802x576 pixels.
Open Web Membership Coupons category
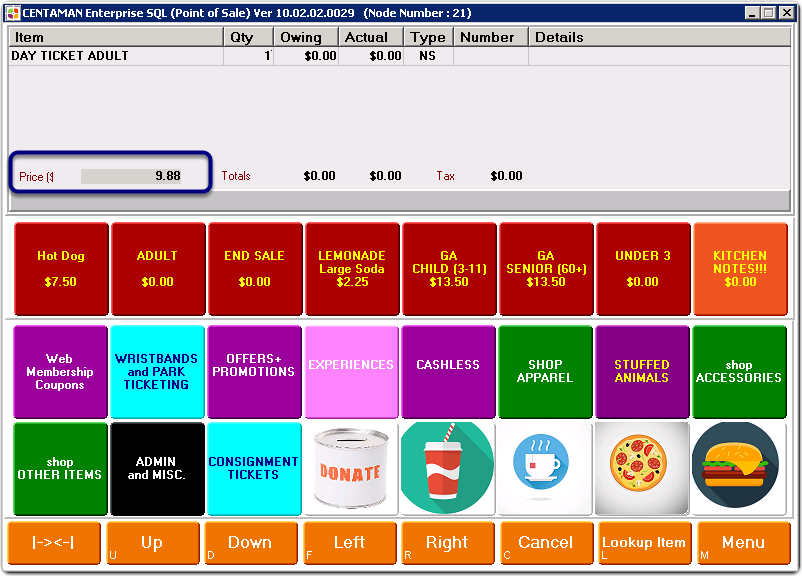[x=60, y=372]
